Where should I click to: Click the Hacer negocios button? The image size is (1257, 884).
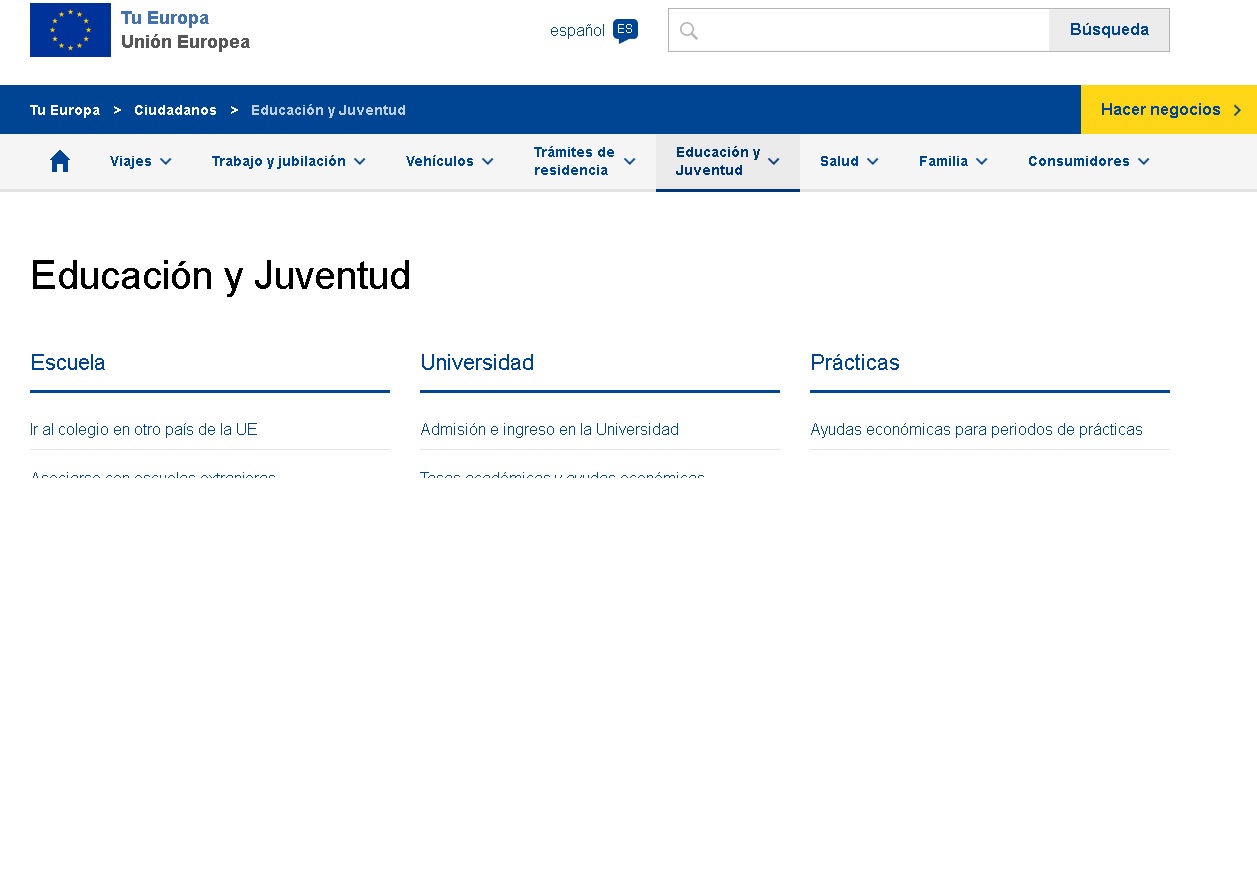point(1160,110)
